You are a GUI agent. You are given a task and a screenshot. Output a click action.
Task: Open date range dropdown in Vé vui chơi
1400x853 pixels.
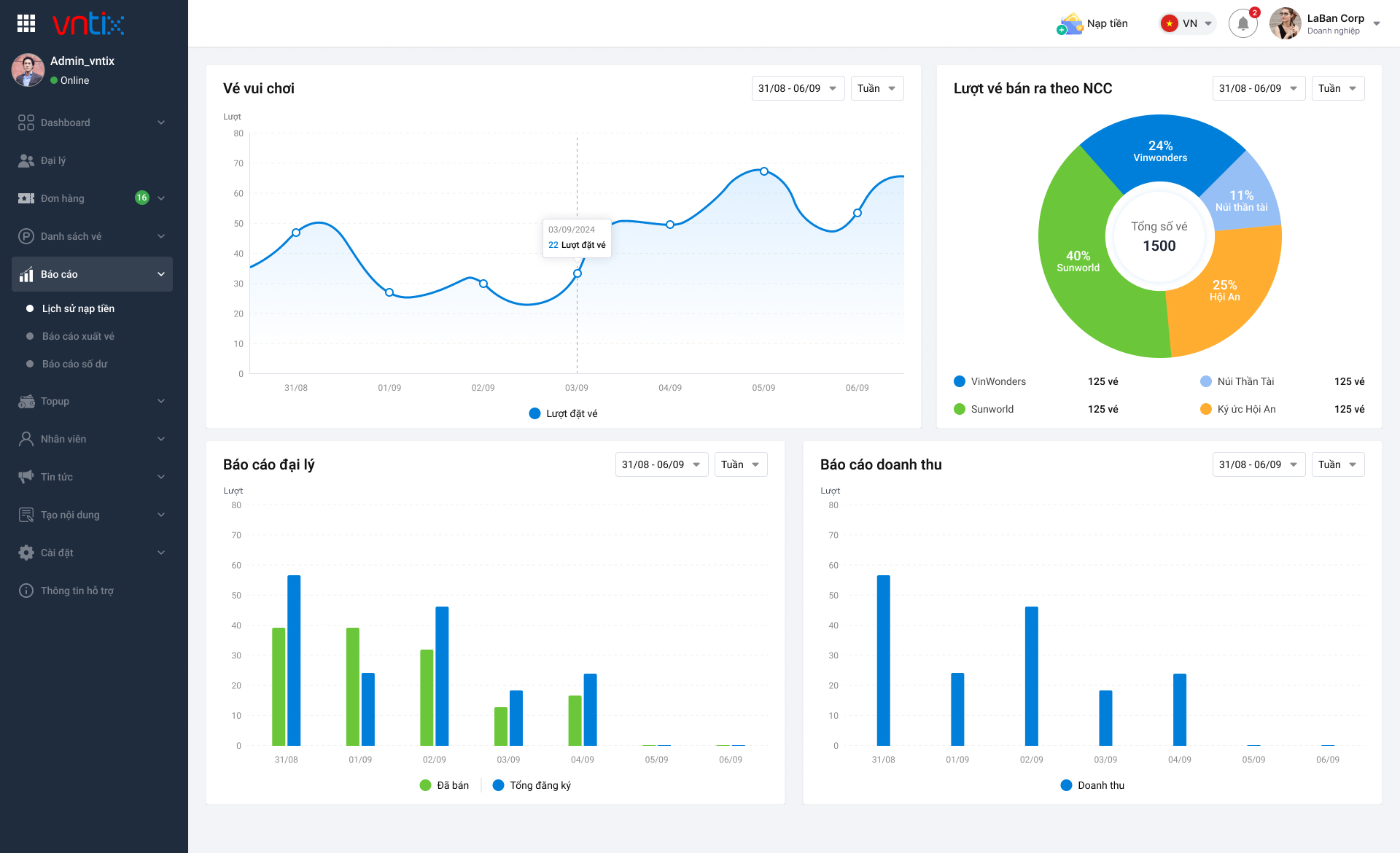click(798, 88)
